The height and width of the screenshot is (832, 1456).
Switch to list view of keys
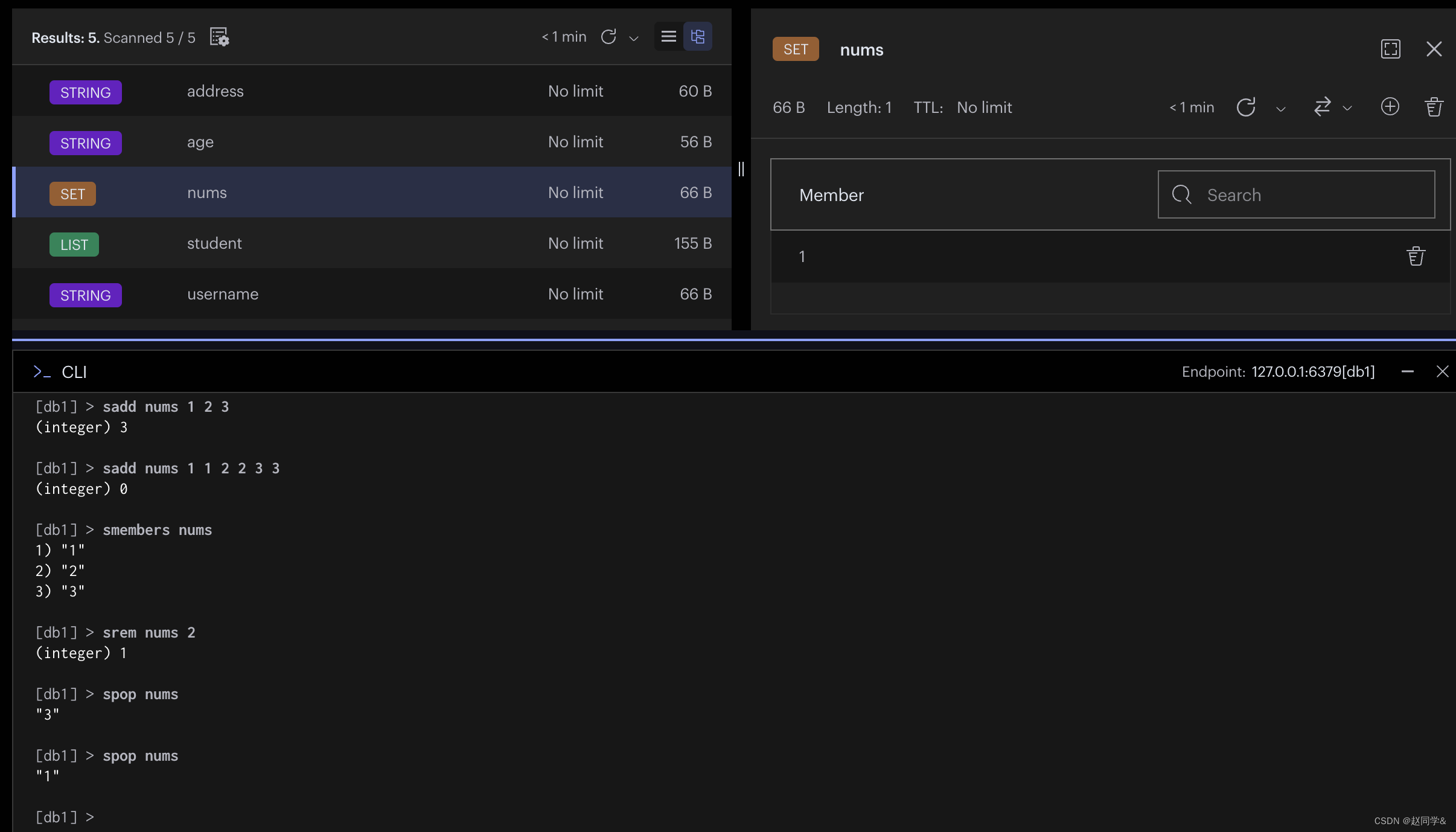pyautogui.click(x=668, y=37)
